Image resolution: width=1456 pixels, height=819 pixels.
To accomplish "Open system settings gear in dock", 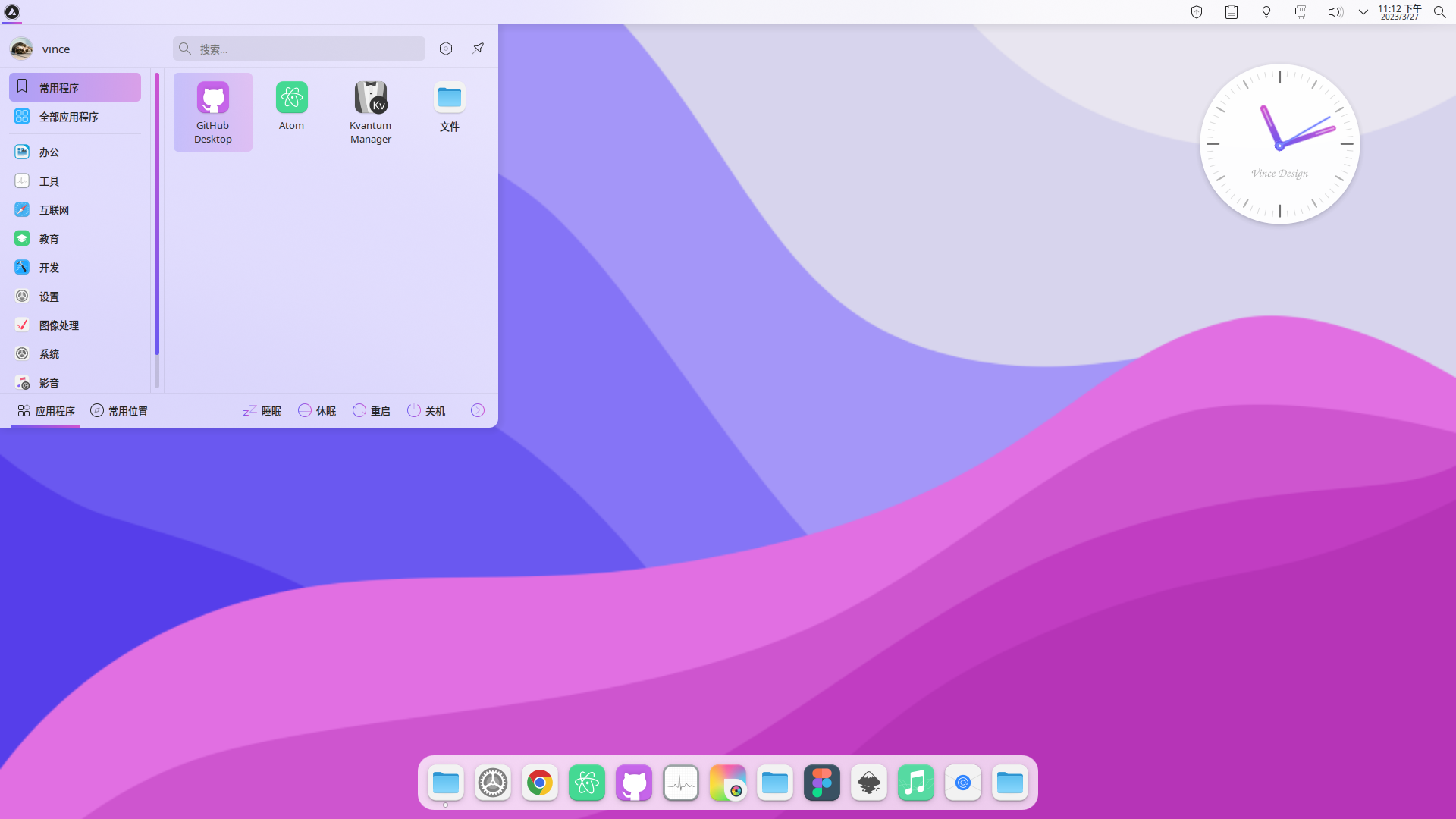I will coord(493,783).
